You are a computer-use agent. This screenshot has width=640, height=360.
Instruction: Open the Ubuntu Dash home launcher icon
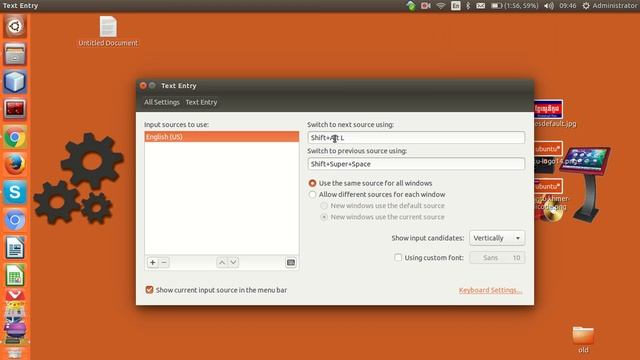coord(15,27)
